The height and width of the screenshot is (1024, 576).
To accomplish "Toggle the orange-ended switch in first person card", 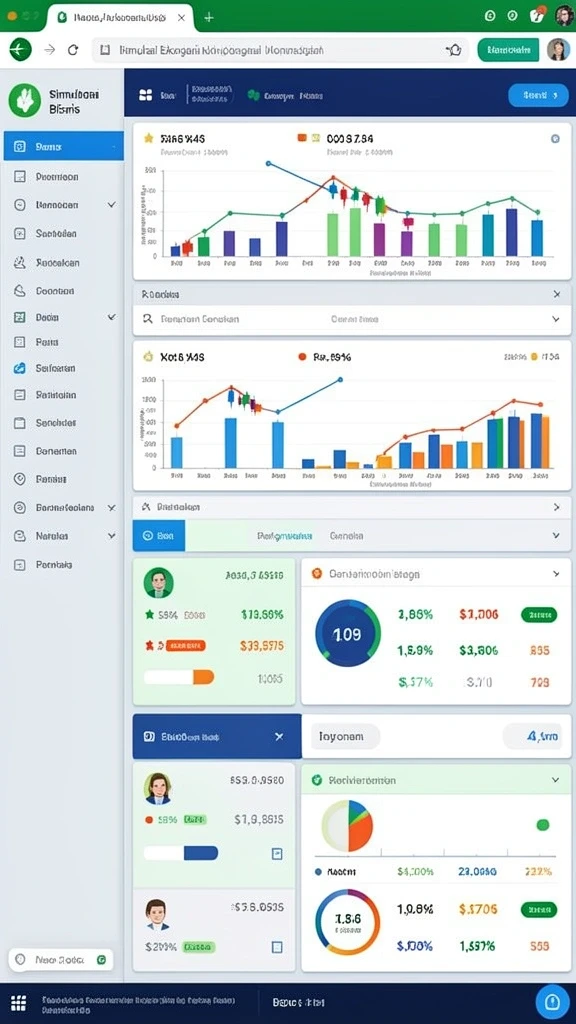I will (179, 677).
